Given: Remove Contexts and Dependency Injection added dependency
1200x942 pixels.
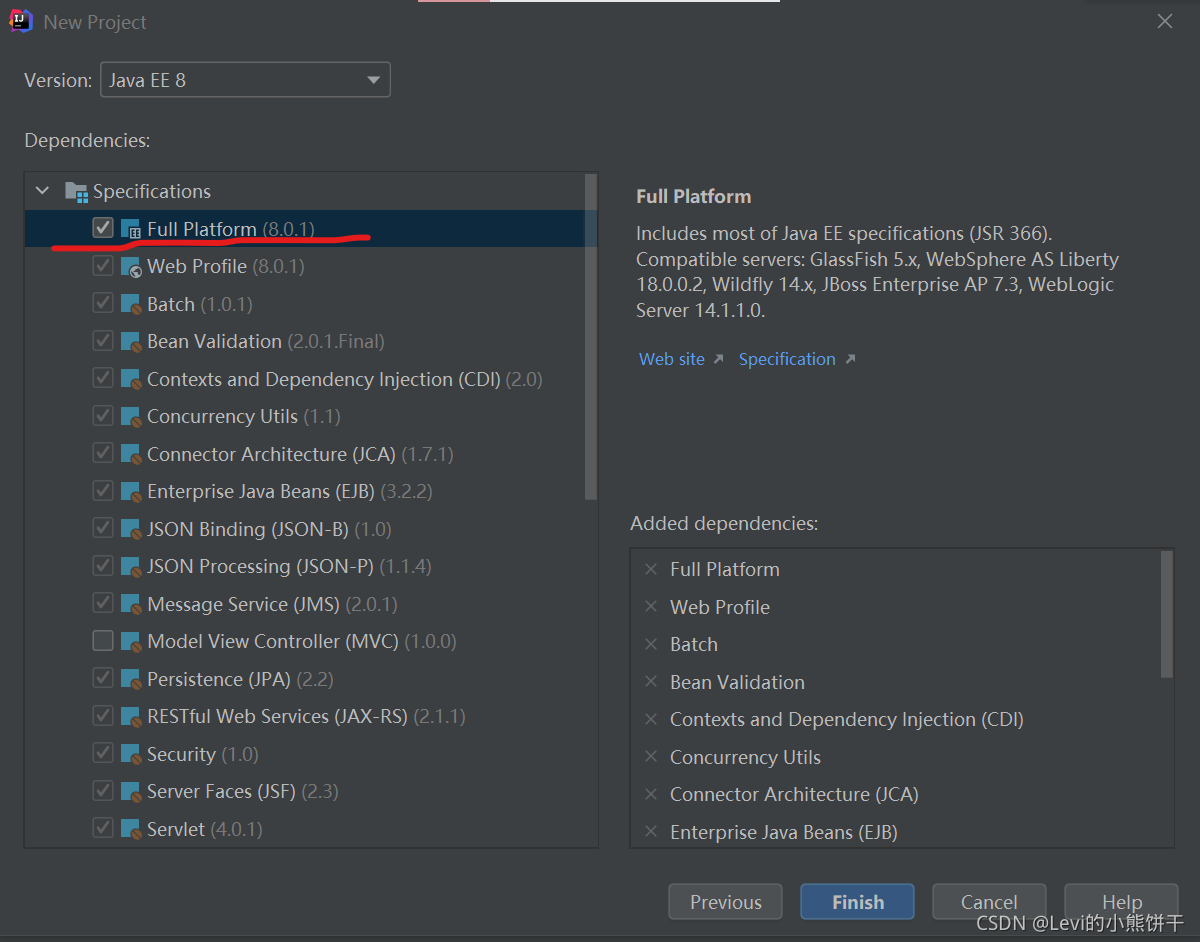Looking at the screenshot, I should pyautogui.click(x=651, y=719).
